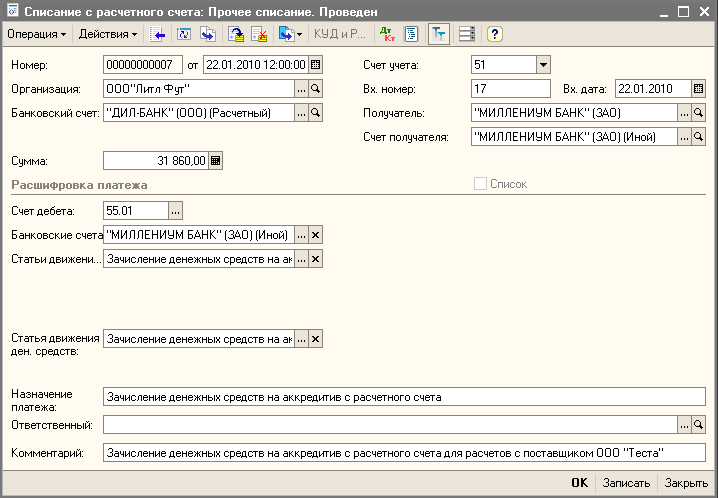718x498 pixels.
Task: Open calendar picker next to document date
Action: [x=316, y=65]
